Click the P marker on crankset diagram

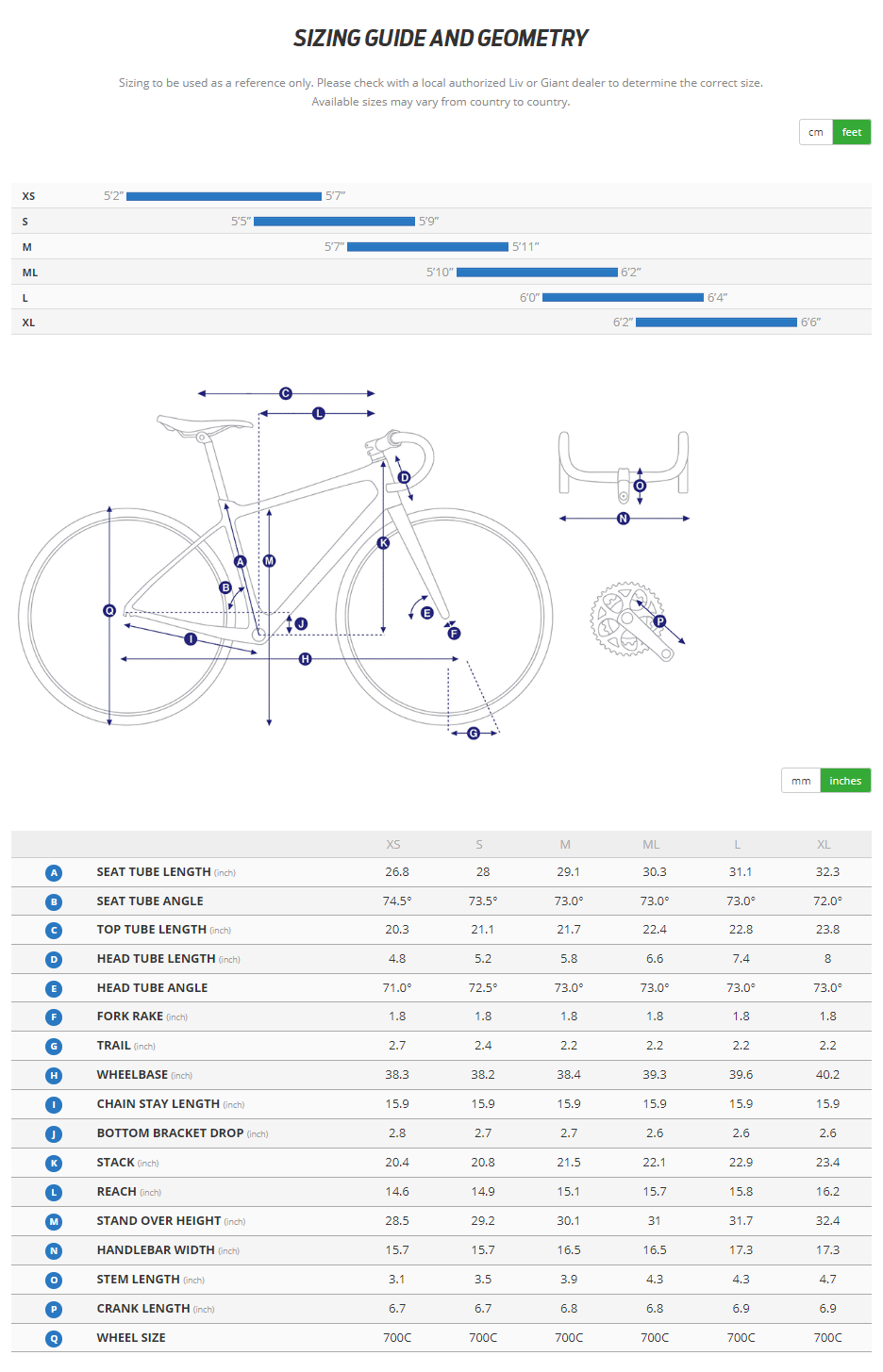[x=660, y=621]
